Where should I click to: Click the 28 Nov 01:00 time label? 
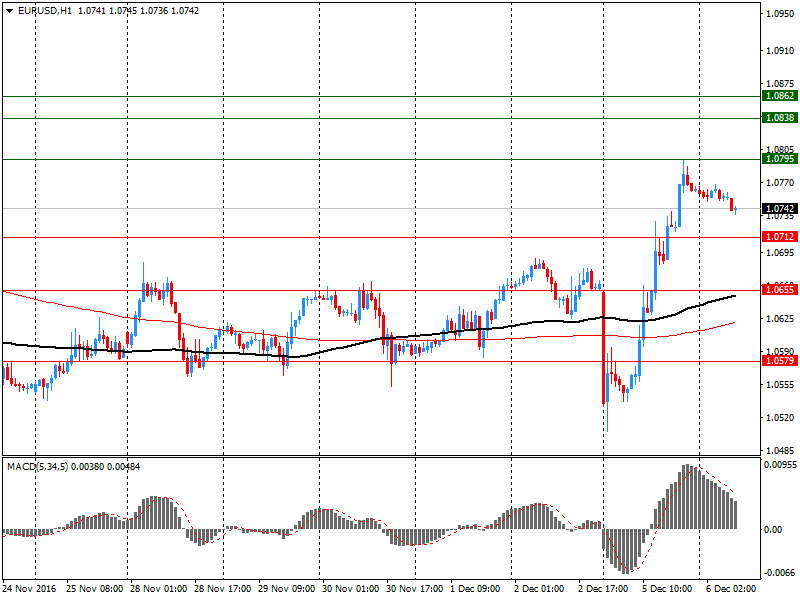pos(159,589)
